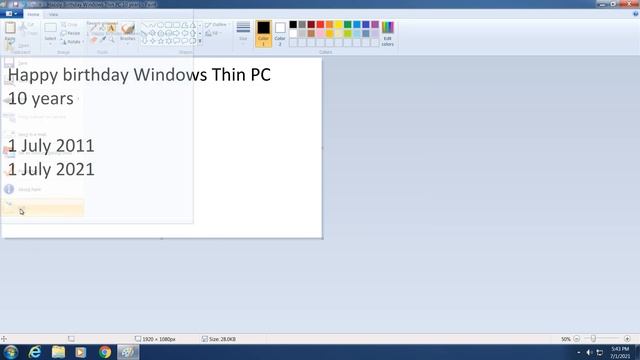This screenshot has width=640, height=360.
Task: Click the zoom in plus button
Action: (x=627, y=339)
